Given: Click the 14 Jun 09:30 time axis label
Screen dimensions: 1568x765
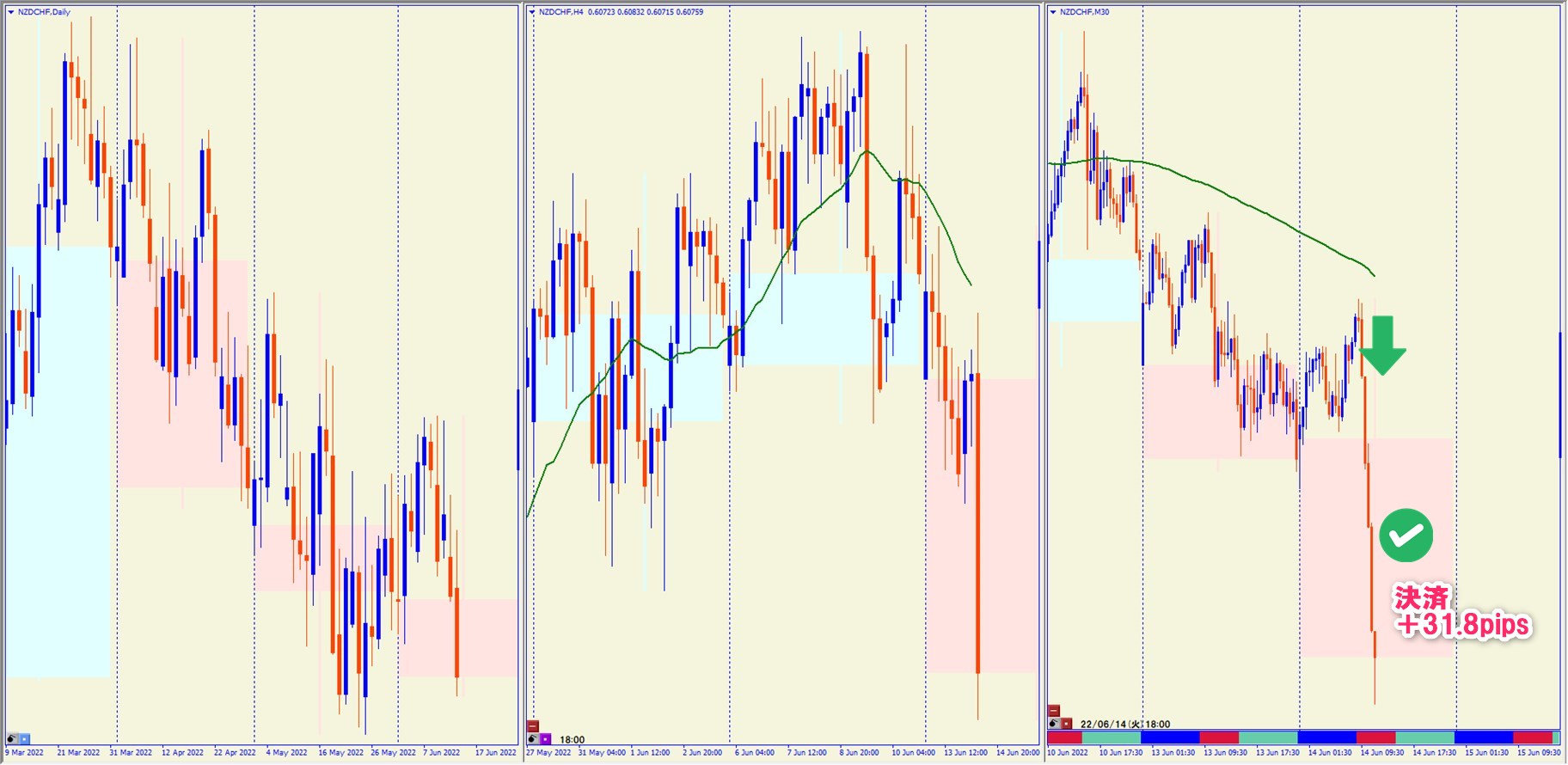Looking at the screenshot, I should coord(1381,753).
